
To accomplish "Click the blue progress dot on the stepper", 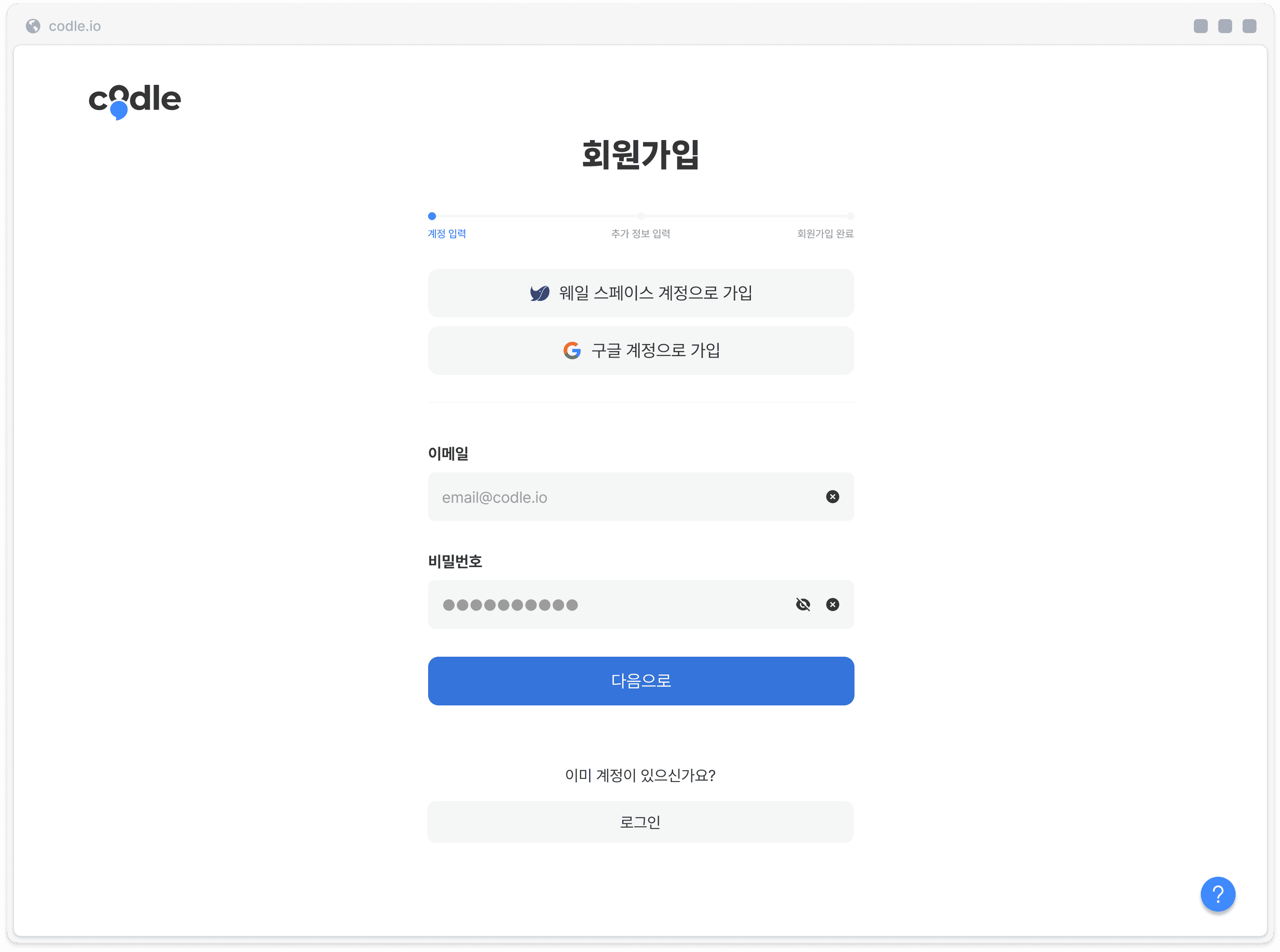I will coord(432,216).
